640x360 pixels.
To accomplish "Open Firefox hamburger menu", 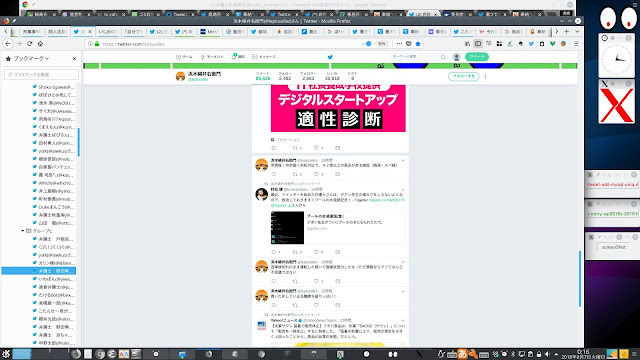I will click(x=576, y=44).
